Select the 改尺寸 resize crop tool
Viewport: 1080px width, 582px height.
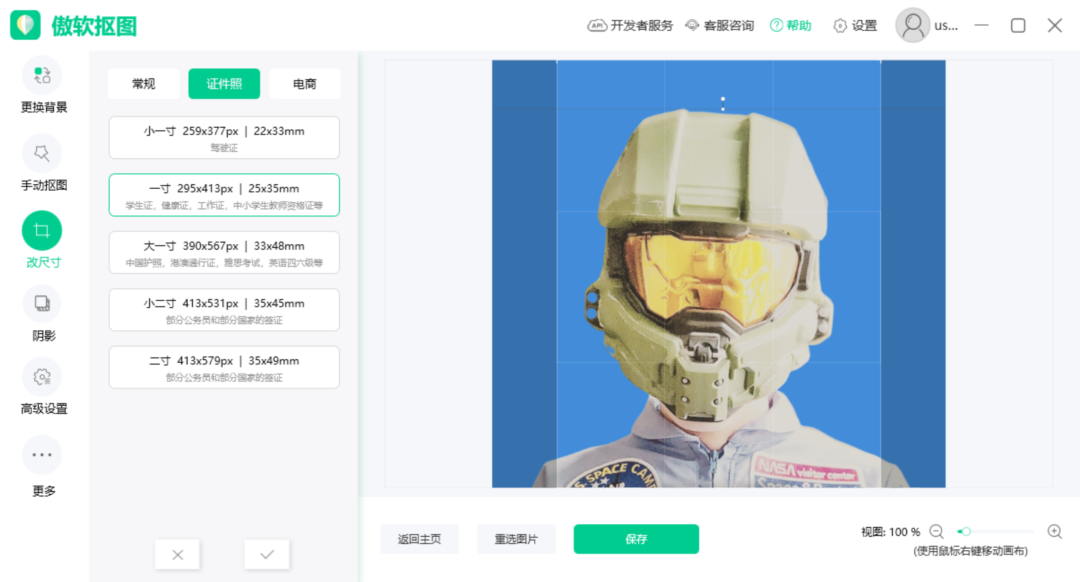point(43,240)
